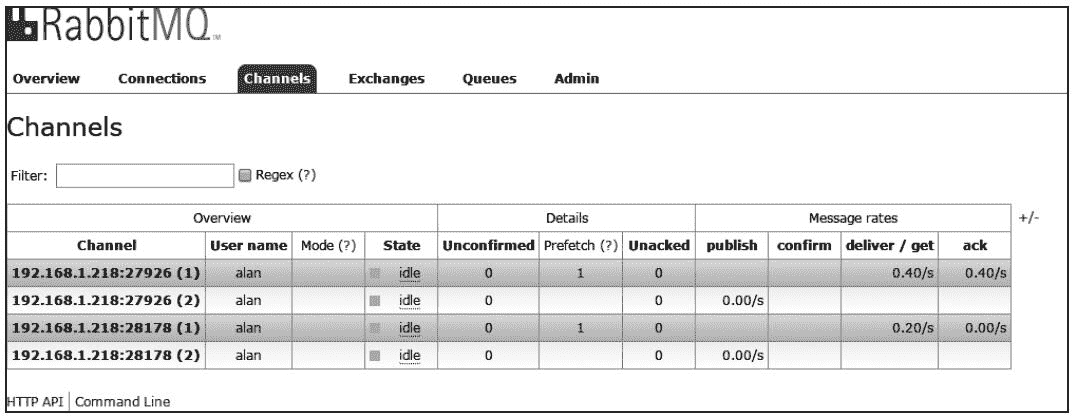1074x418 pixels.
Task: Open the Overview tab
Action: click(47, 79)
